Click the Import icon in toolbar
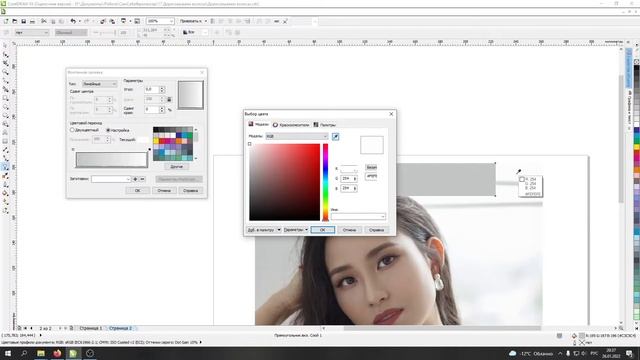 click(x=103, y=21)
